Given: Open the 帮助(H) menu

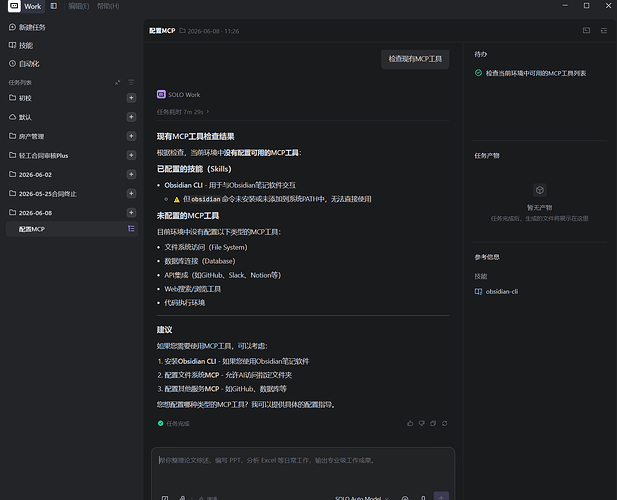Looking at the screenshot, I should pyautogui.click(x=108, y=6).
